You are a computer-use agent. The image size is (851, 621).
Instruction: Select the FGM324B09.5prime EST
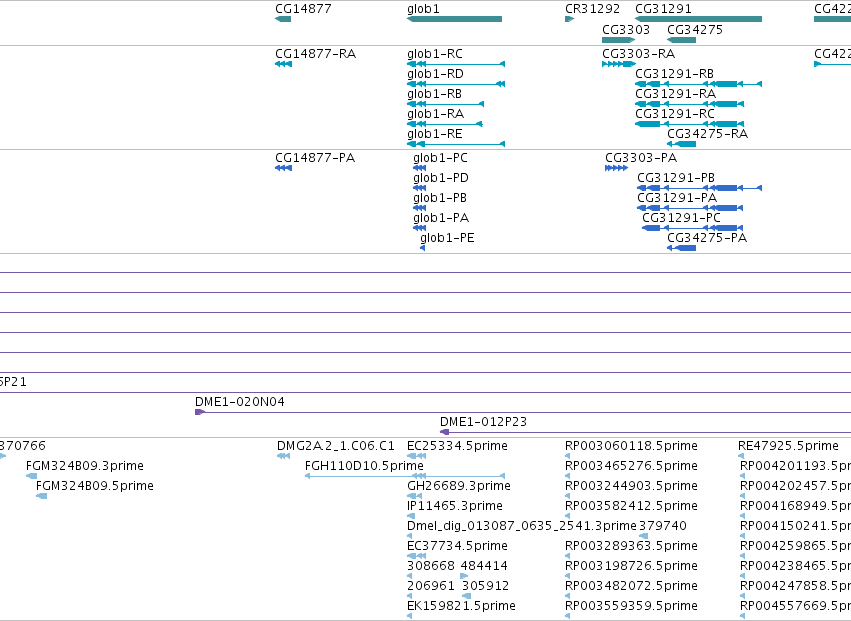41,496
